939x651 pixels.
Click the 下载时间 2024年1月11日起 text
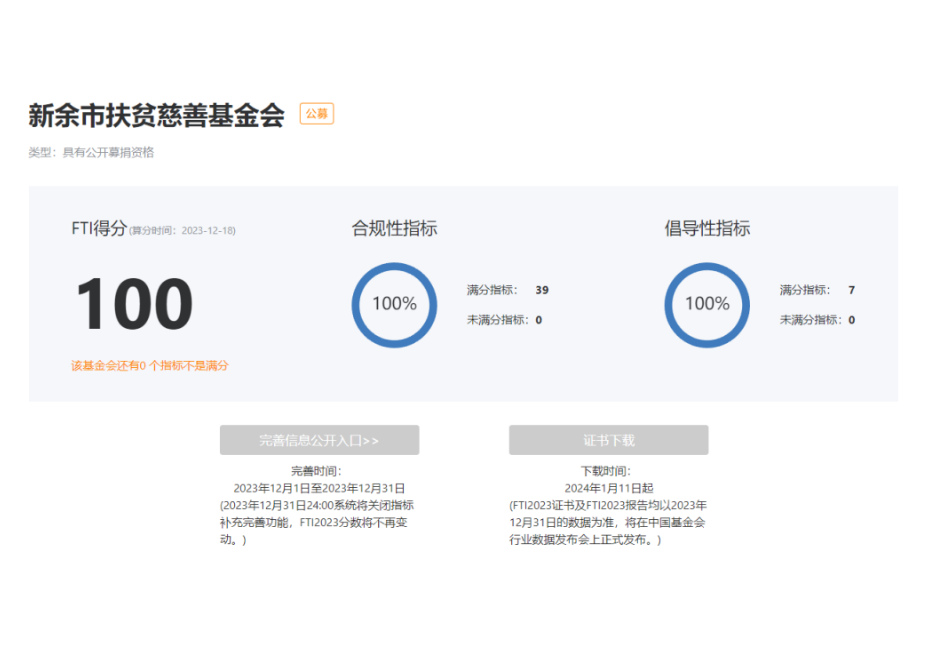tap(608, 488)
